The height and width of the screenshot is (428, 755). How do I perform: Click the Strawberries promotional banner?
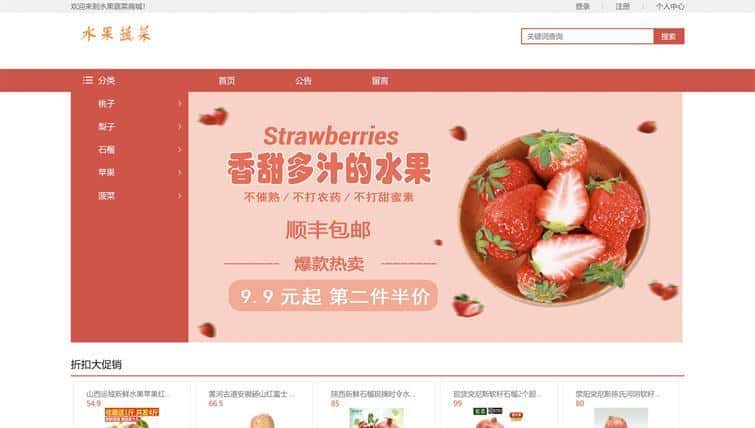[435, 217]
